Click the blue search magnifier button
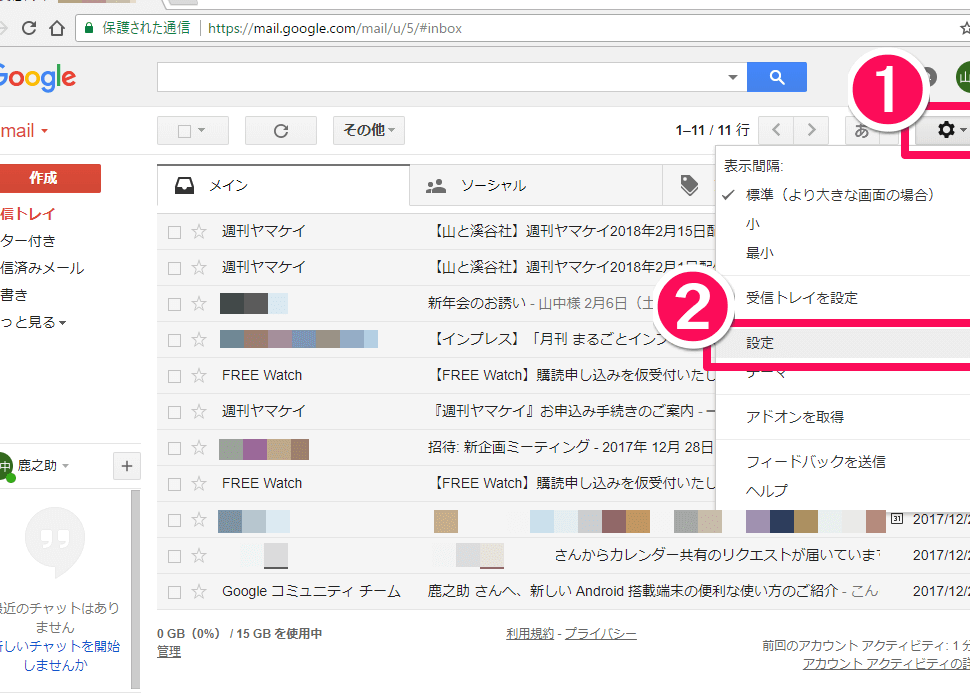 tap(776, 77)
